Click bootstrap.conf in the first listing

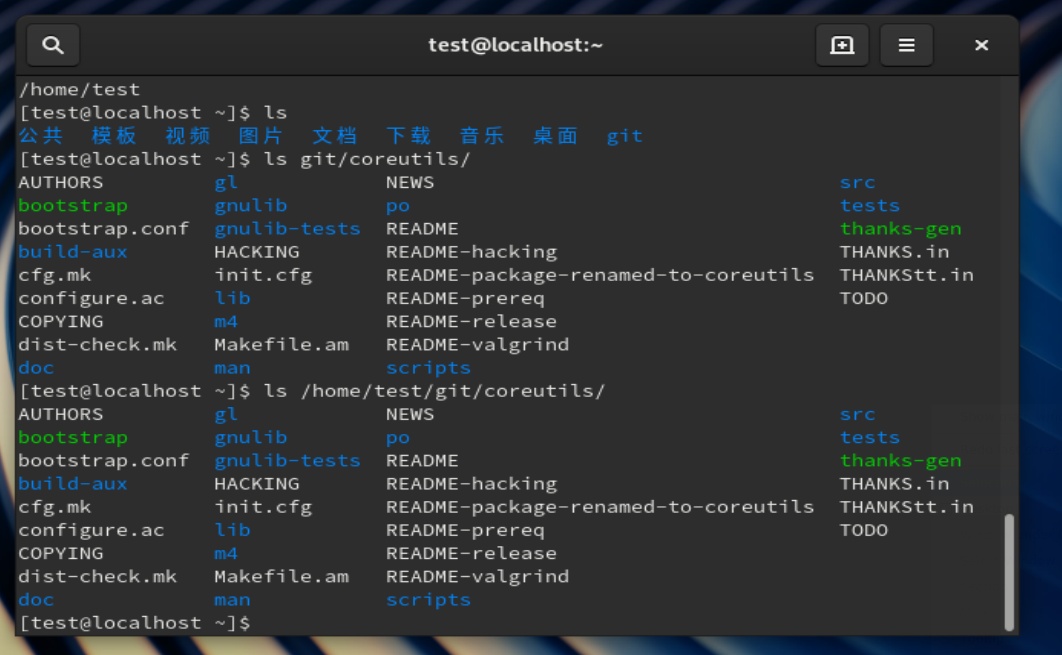tap(104, 229)
